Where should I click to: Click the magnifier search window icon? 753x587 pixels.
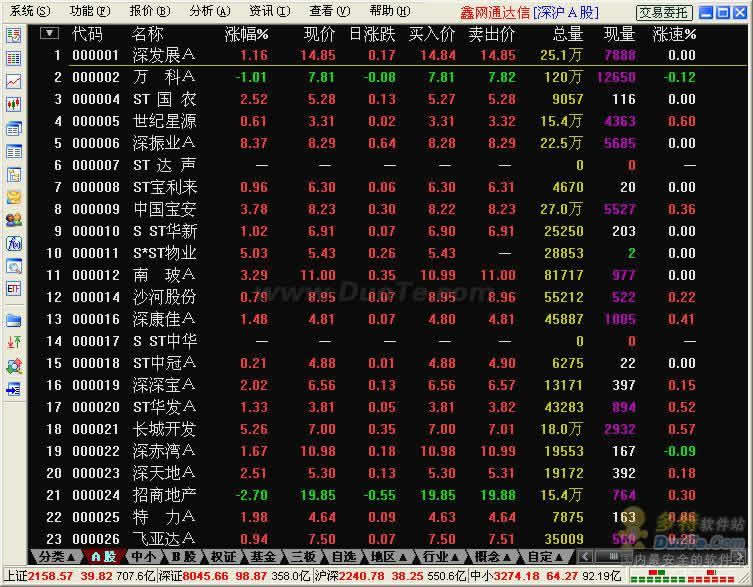pyautogui.click(x=13, y=266)
